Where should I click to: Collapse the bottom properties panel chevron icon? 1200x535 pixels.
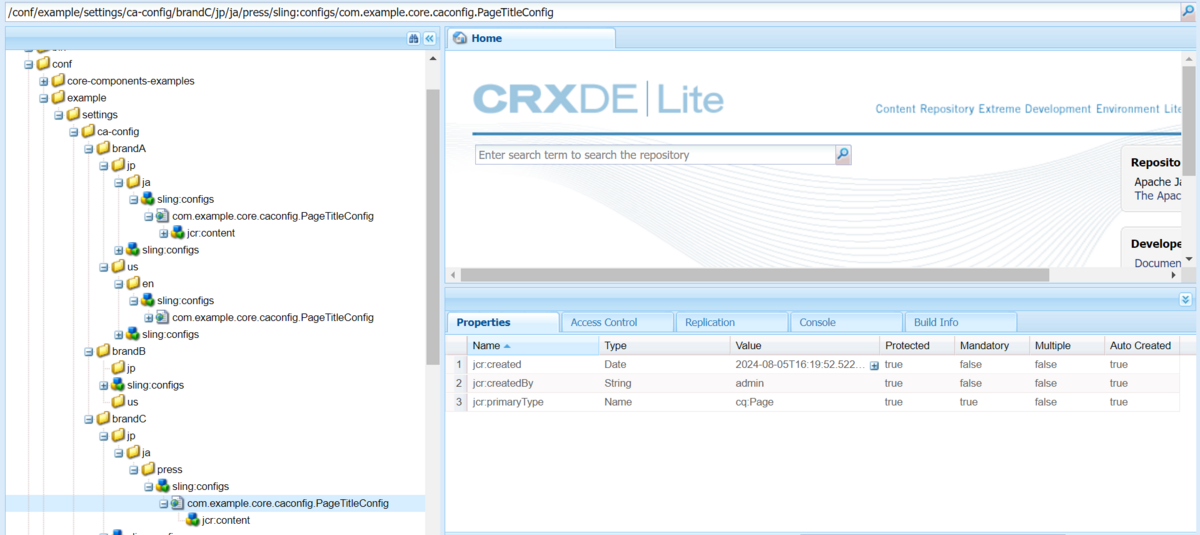[x=1186, y=299]
